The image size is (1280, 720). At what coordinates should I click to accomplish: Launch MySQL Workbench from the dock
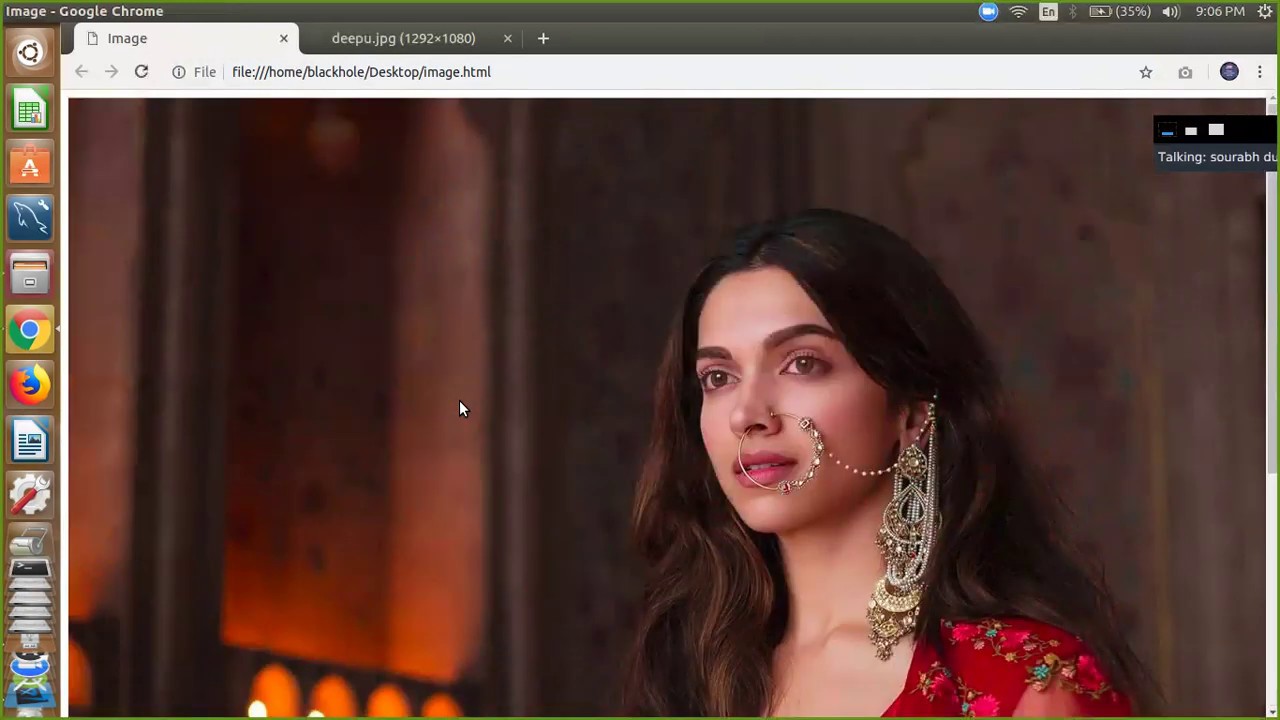click(x=30, y=218)
